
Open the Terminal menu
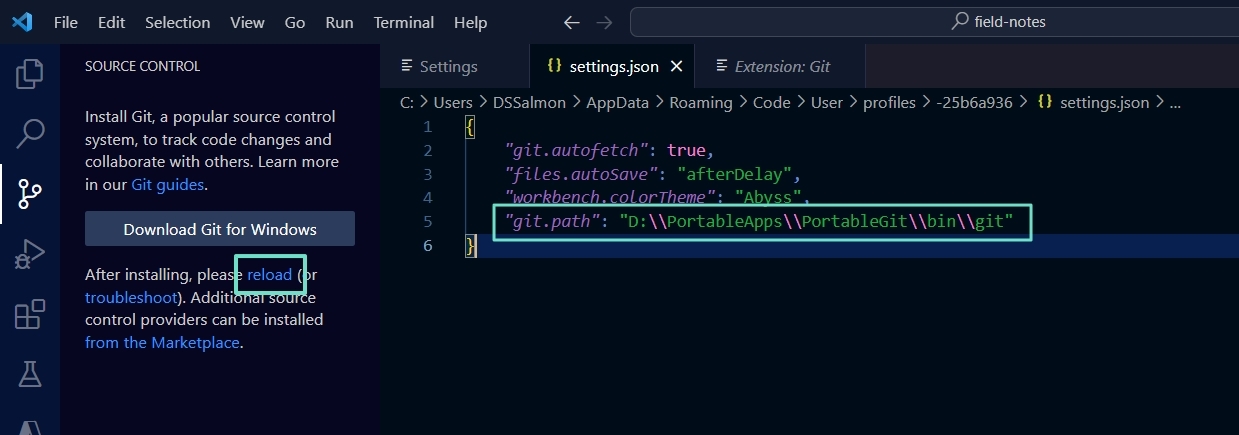(405, 22)
